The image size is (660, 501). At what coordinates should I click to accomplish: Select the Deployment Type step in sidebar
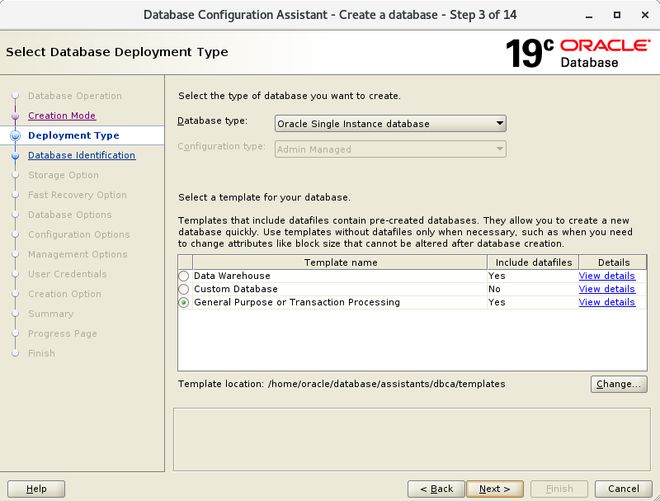[x=74, y=135]
